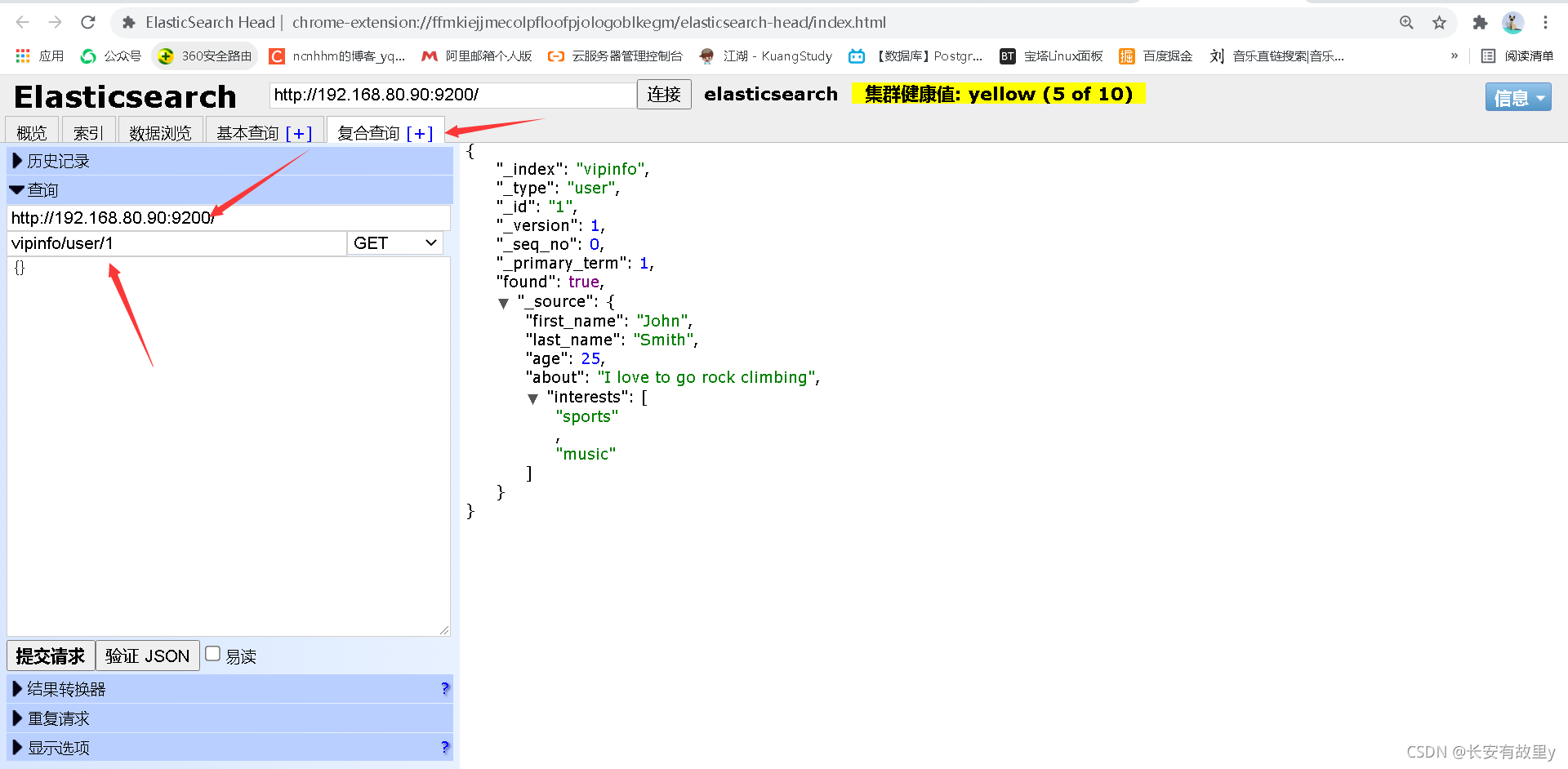1568x769 pixels.
Task: Open the 江湖 - KuangStudy bookmark
Action: (766, 56)
